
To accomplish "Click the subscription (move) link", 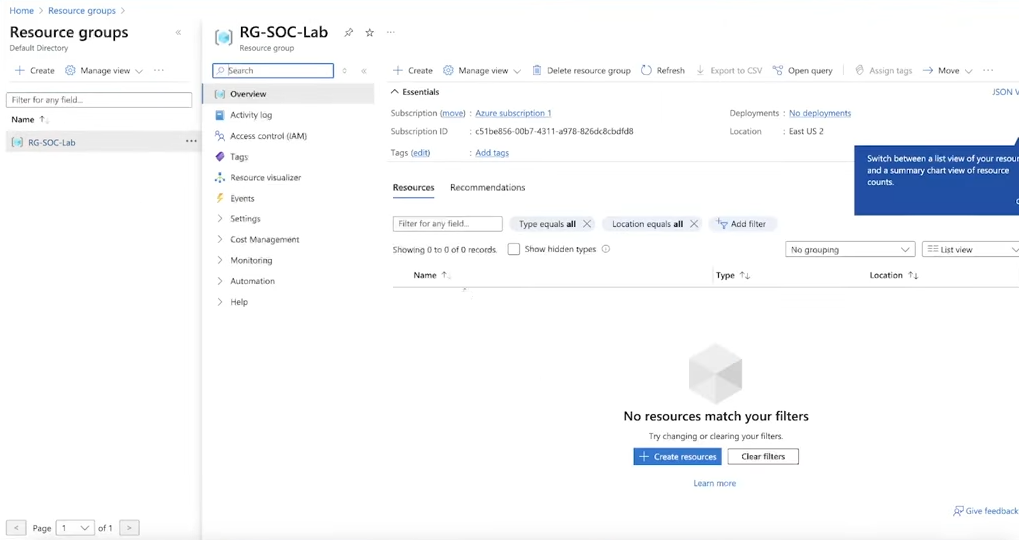I will click(x=452, y=113).
